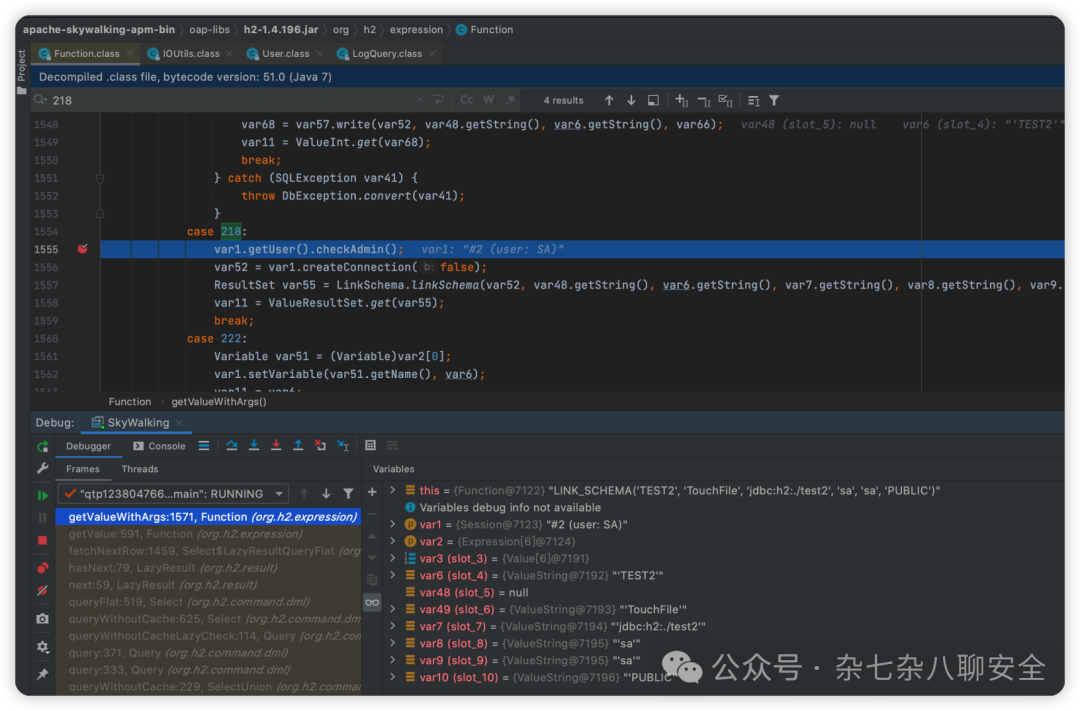Add a new watch with the plus icon
This screenshot has height=711, width=1080.
coord(372,492)
